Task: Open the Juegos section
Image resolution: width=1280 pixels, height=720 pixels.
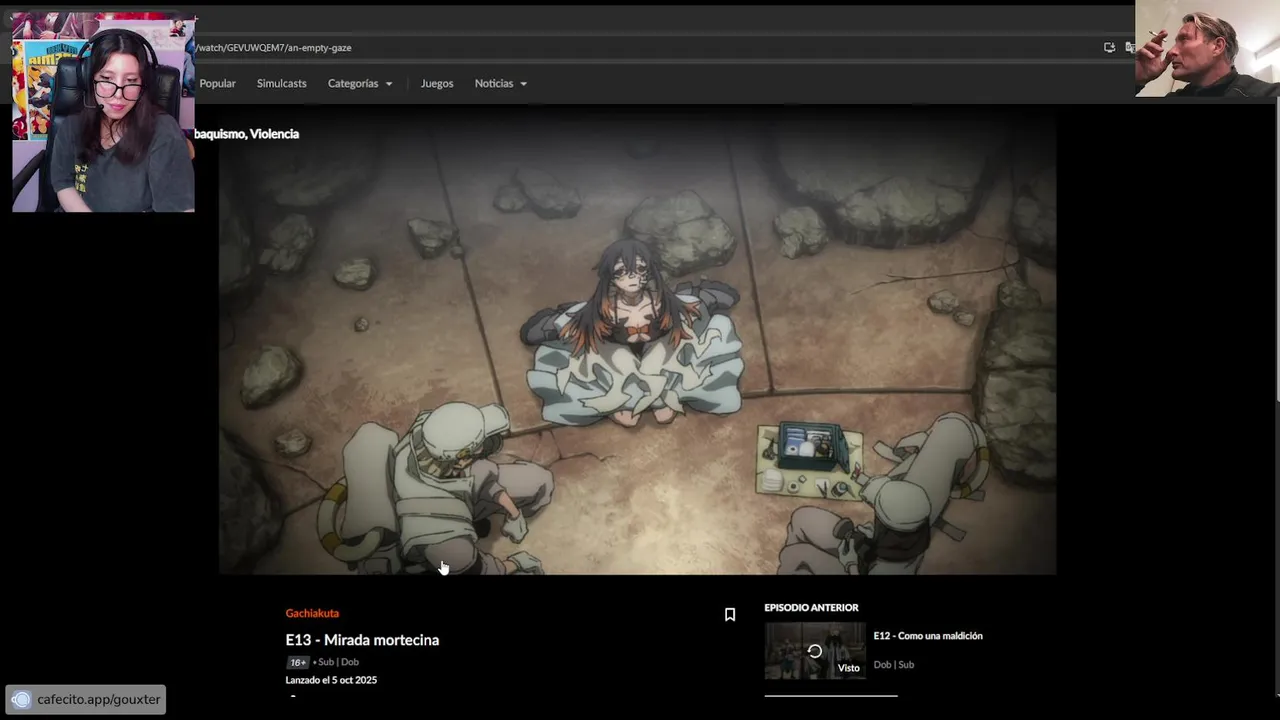Action: (437, 83)
